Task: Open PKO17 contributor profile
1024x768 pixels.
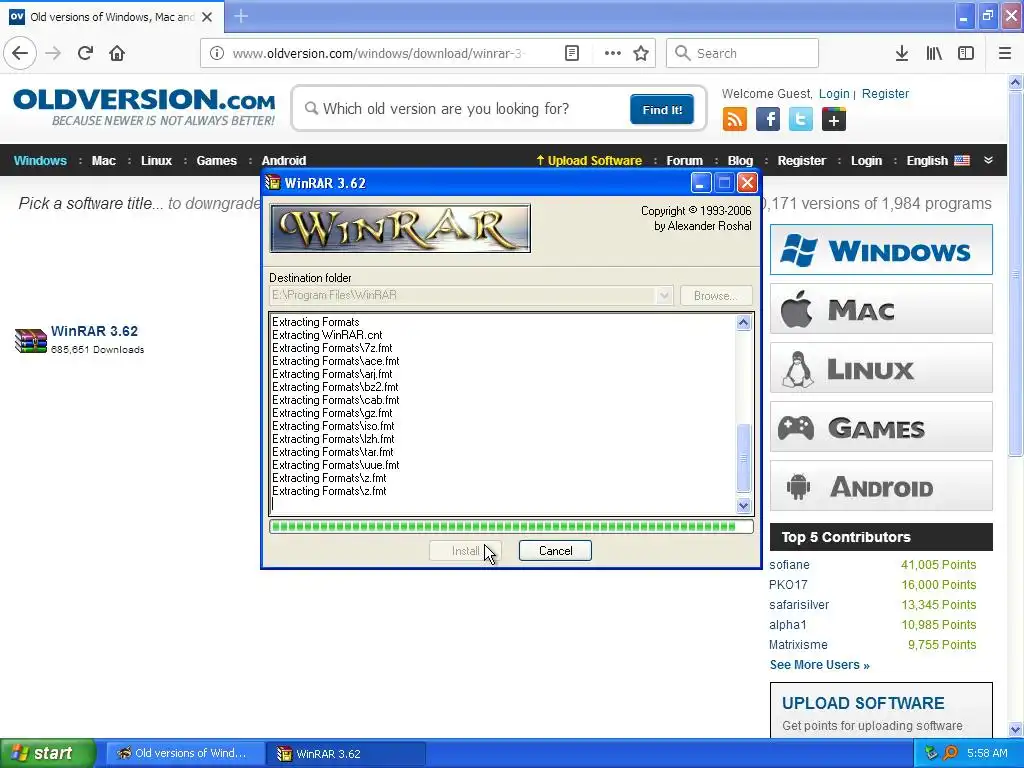Action: click(788, 585)
